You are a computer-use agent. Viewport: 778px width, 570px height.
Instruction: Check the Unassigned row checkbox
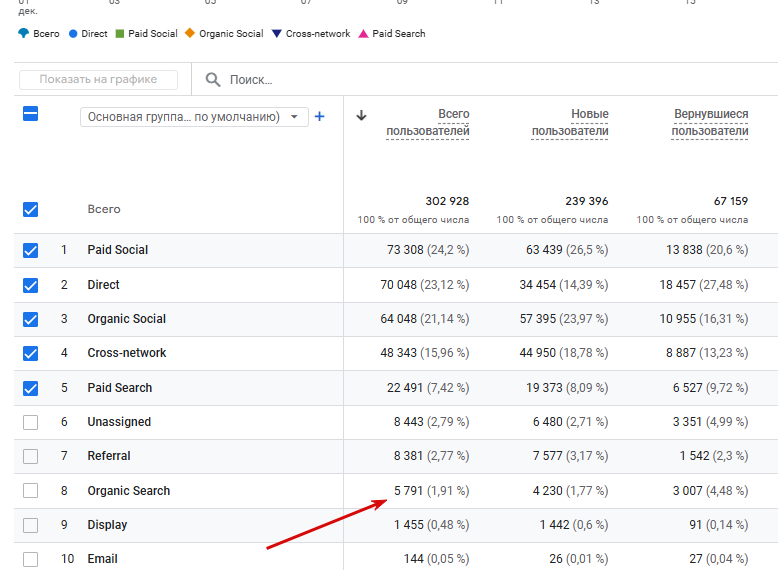tap(30, 422)
